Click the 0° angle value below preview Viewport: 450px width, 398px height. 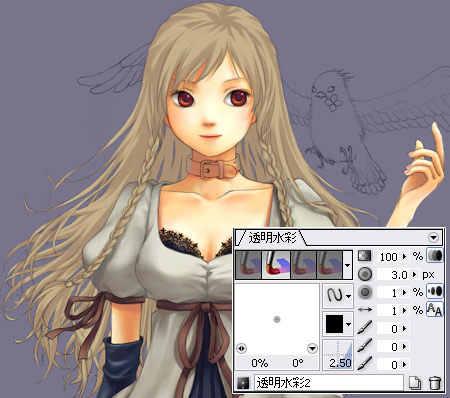pyautogui.click(x=297, y=363)
